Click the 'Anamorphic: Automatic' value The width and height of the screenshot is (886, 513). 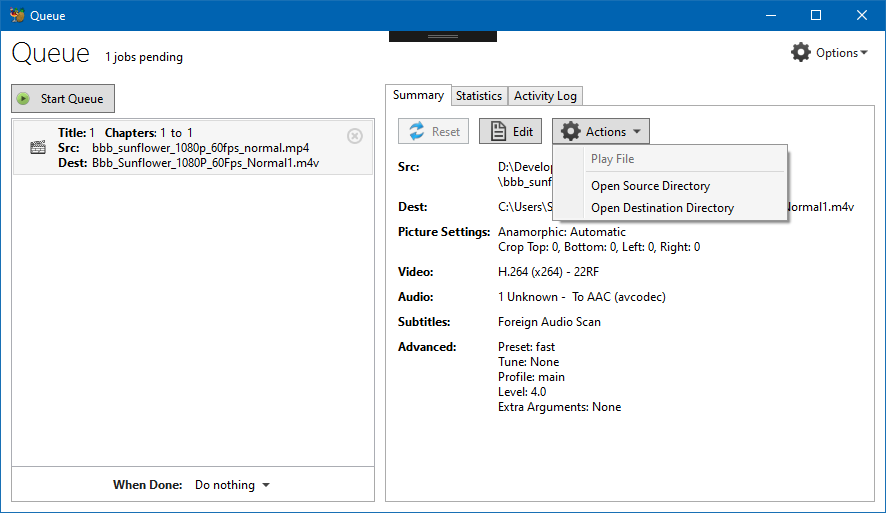pyautogui.click(x=562, y=232)
